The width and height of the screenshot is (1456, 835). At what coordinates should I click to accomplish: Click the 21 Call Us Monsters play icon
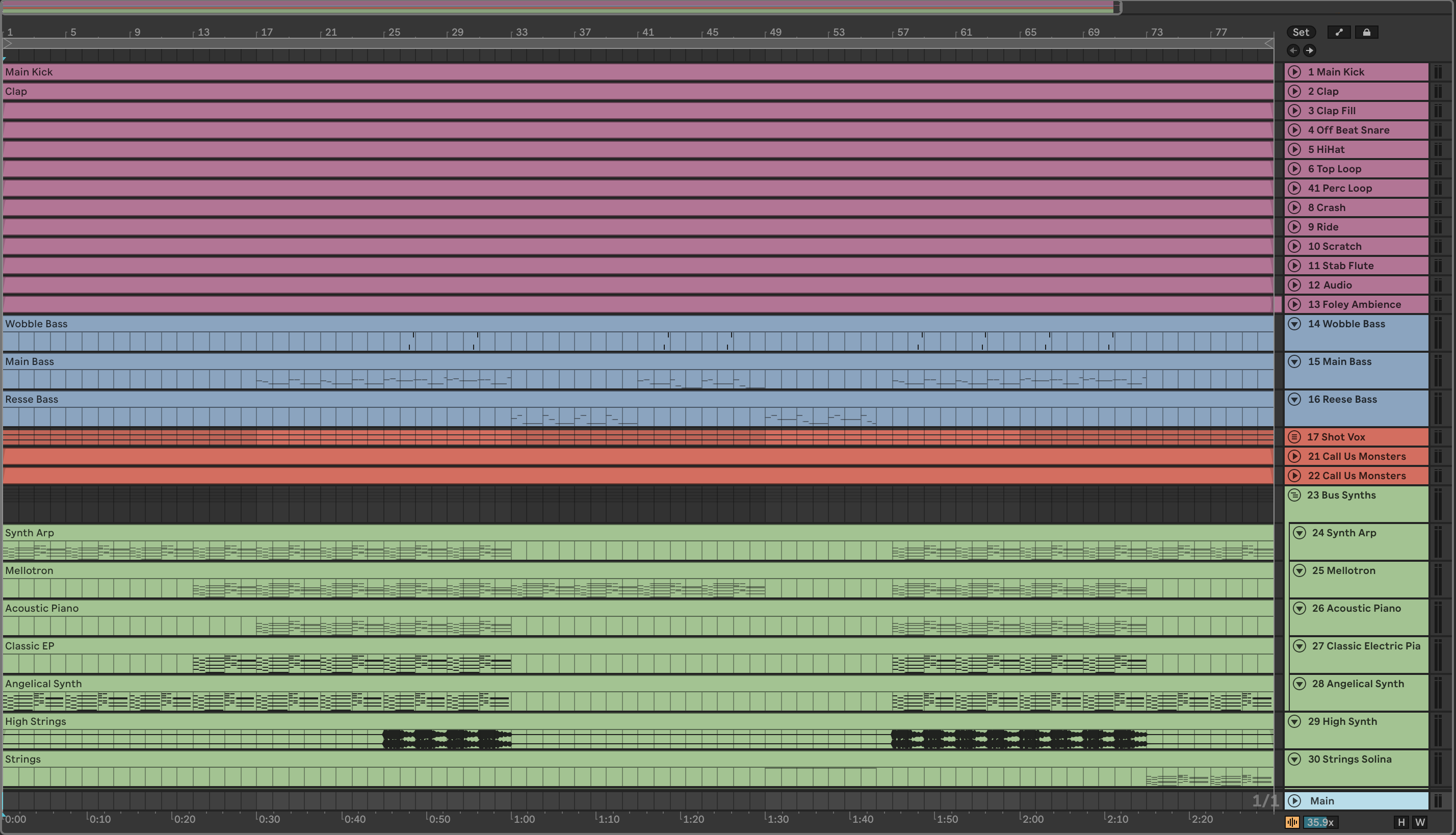(x=1294, y=457)
